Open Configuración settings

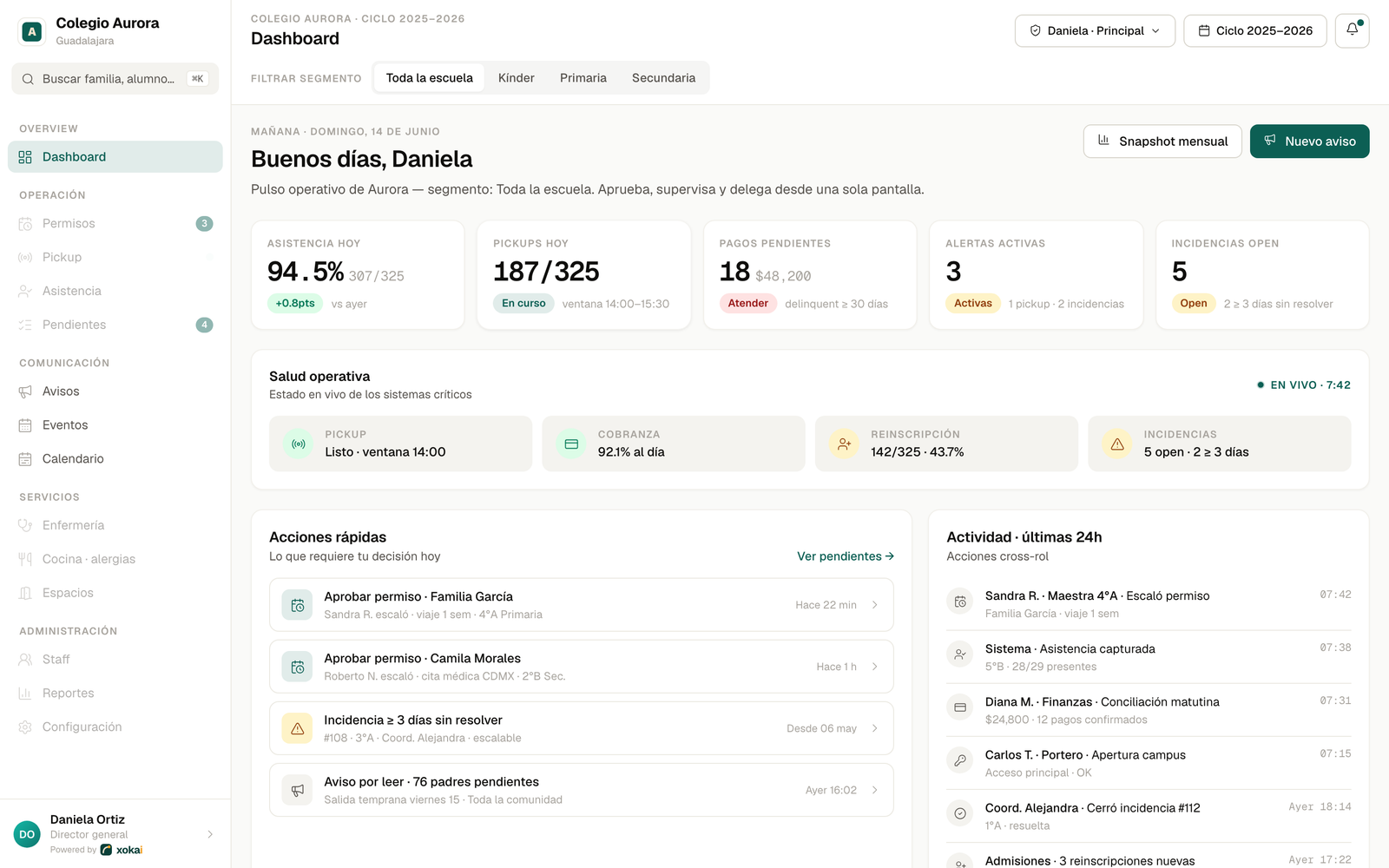click(x=115, y=727)
